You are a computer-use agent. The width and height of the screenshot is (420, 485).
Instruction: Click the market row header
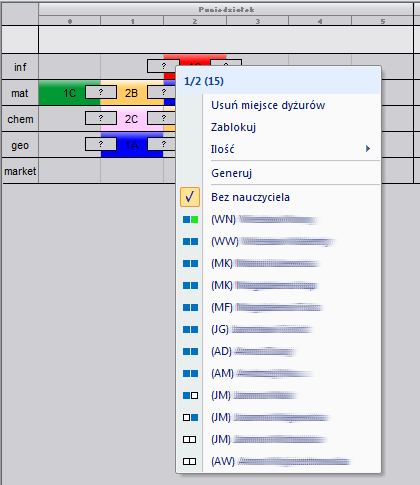20,171
